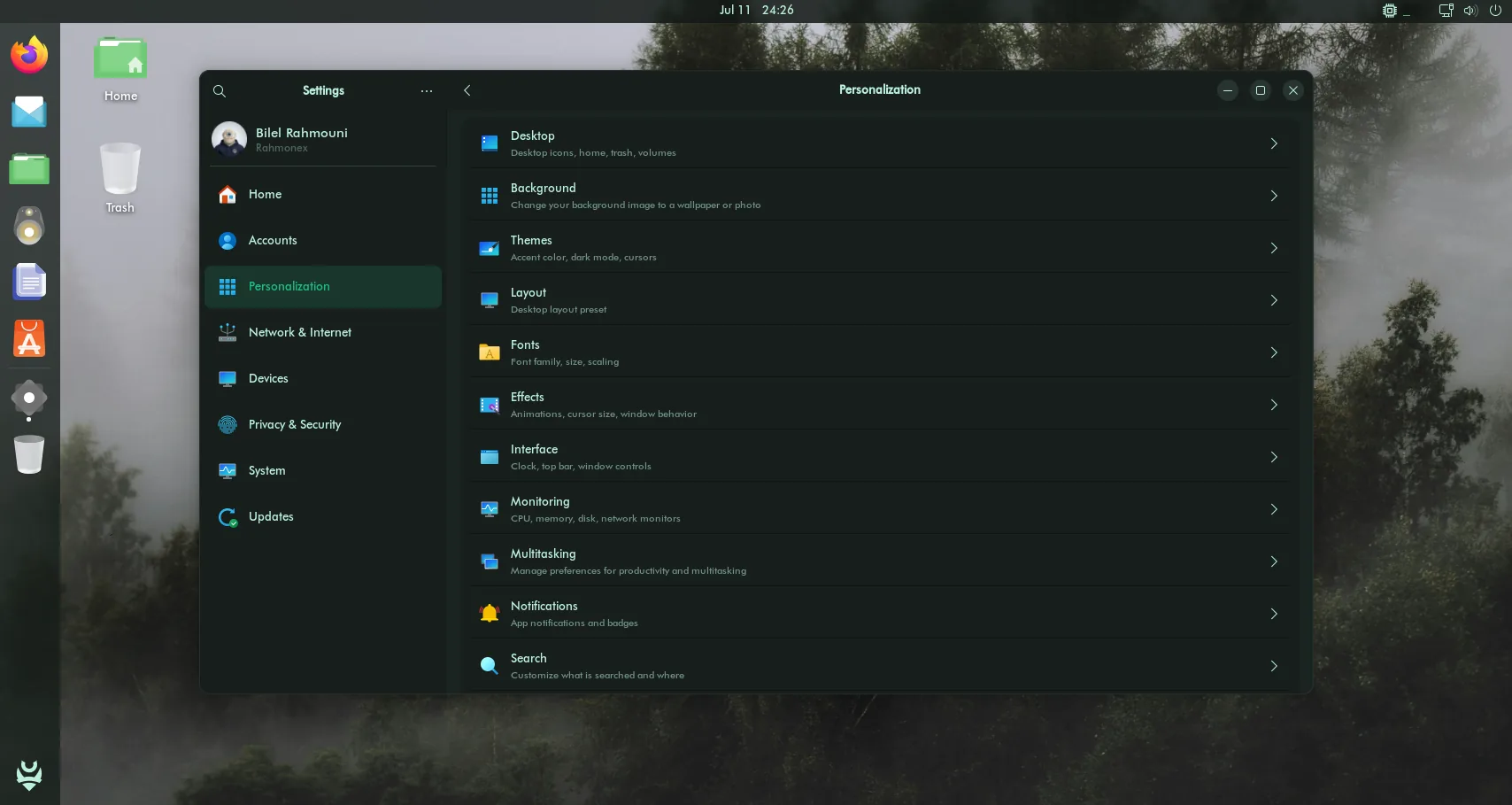Open Privacy & Security section
The image size is (1512, 805).
323,425
